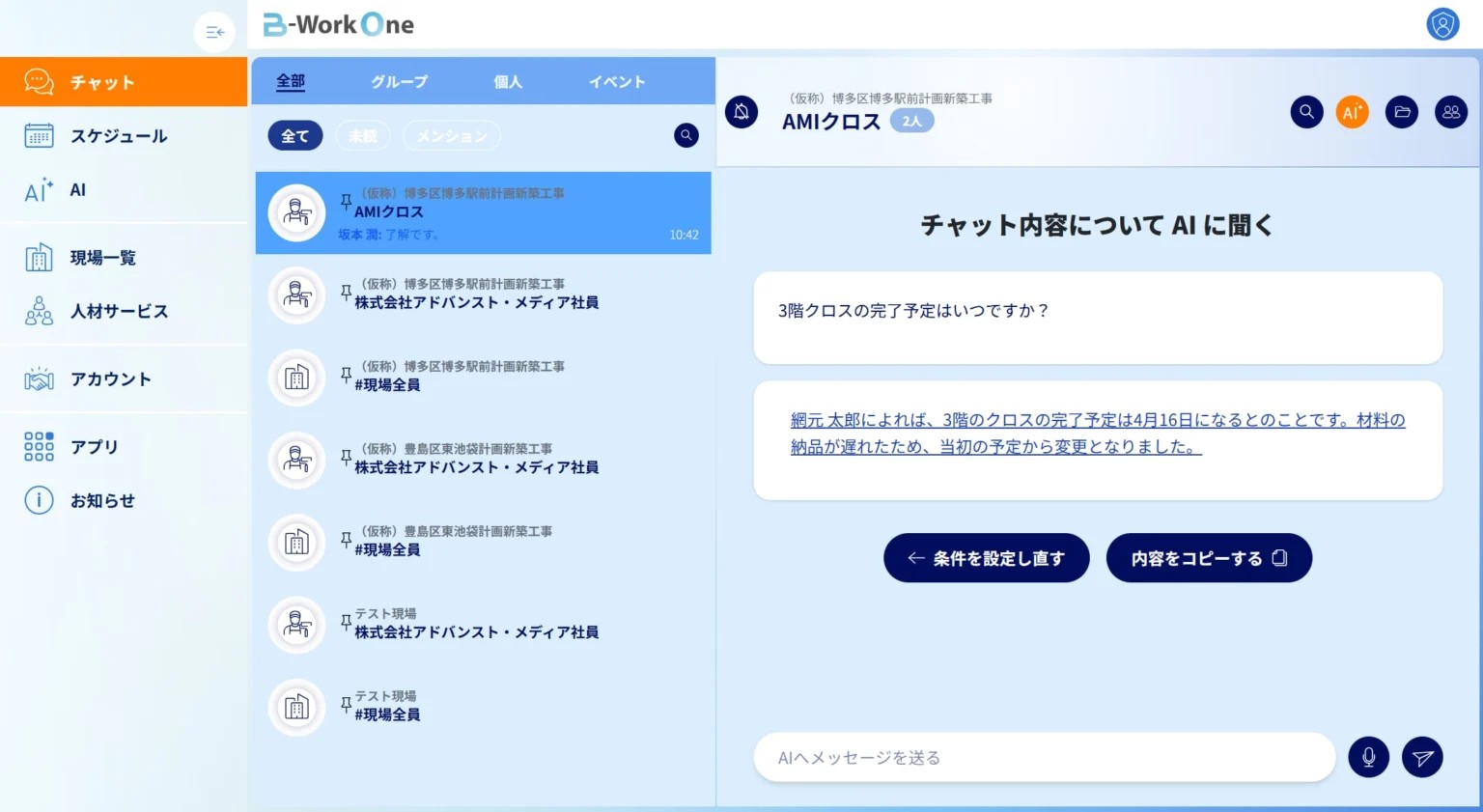View the AMIクロス chat members list
The image size is (1483, 812).
1450,112
